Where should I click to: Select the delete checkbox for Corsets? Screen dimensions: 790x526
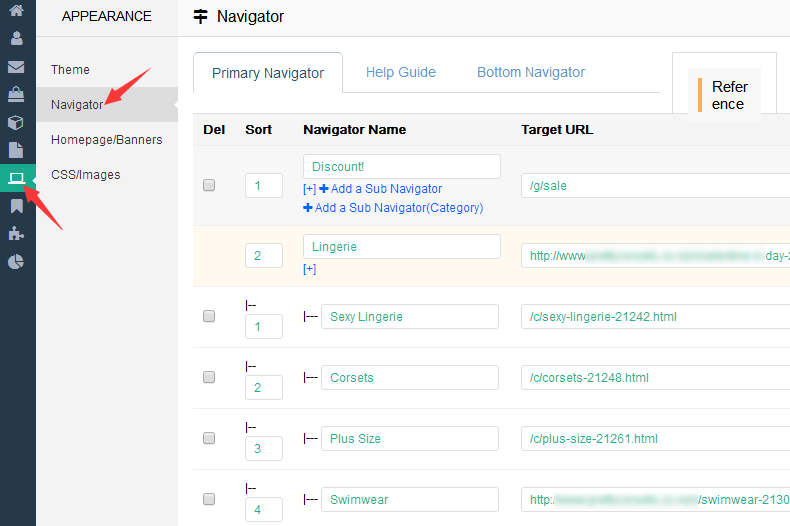[209, 377]
